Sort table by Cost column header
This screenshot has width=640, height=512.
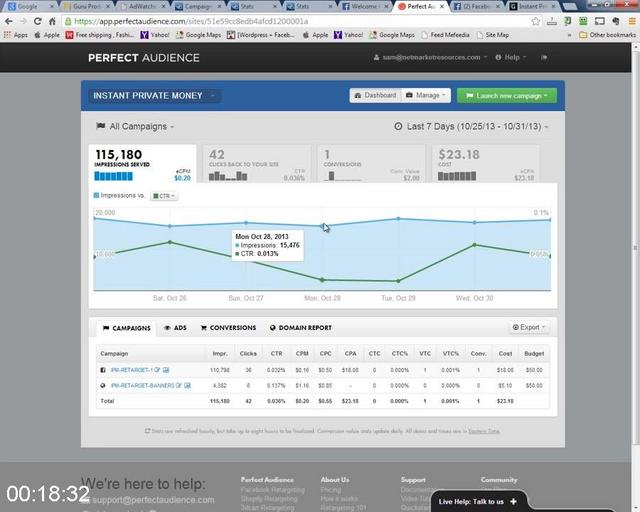[x=505, y=354]
